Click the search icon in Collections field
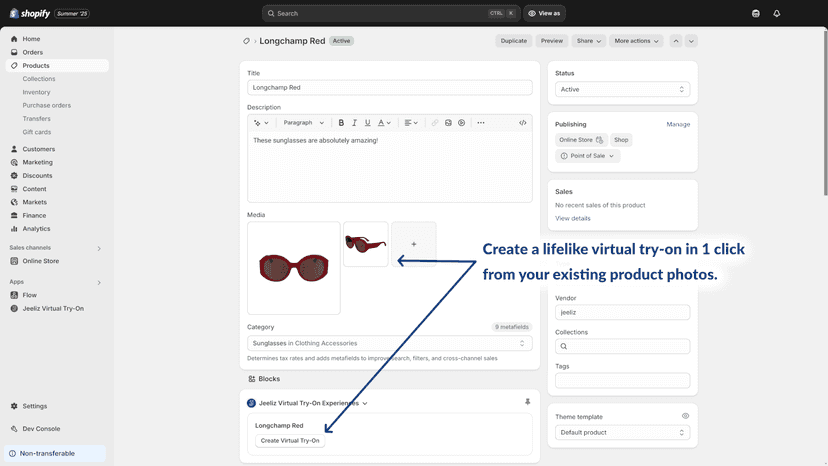828x466 pixels. click(563, 347)
